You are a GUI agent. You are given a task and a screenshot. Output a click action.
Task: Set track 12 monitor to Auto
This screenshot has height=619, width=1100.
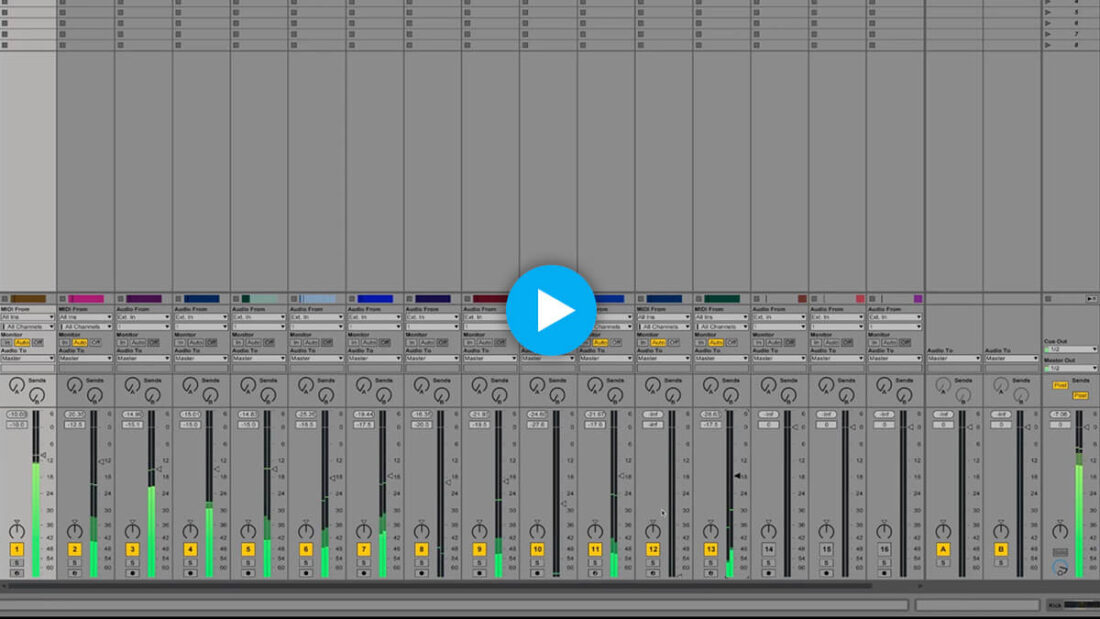coord(658,342)
